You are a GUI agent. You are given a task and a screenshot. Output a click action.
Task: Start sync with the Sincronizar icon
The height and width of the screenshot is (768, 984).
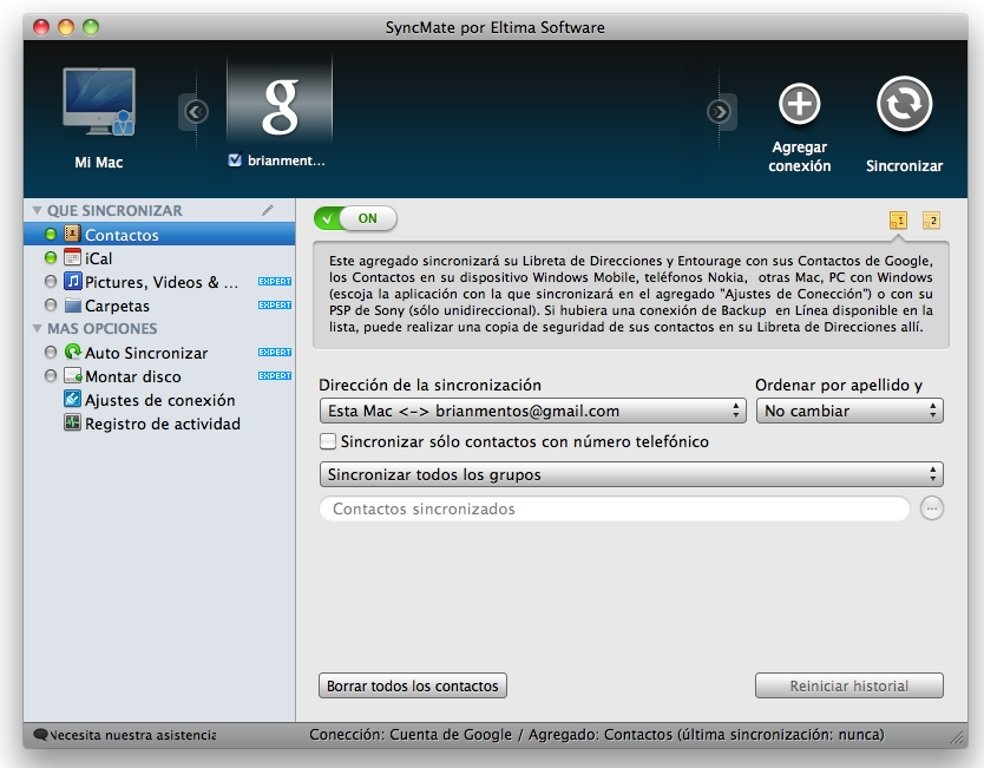click(x=904, y=104)
